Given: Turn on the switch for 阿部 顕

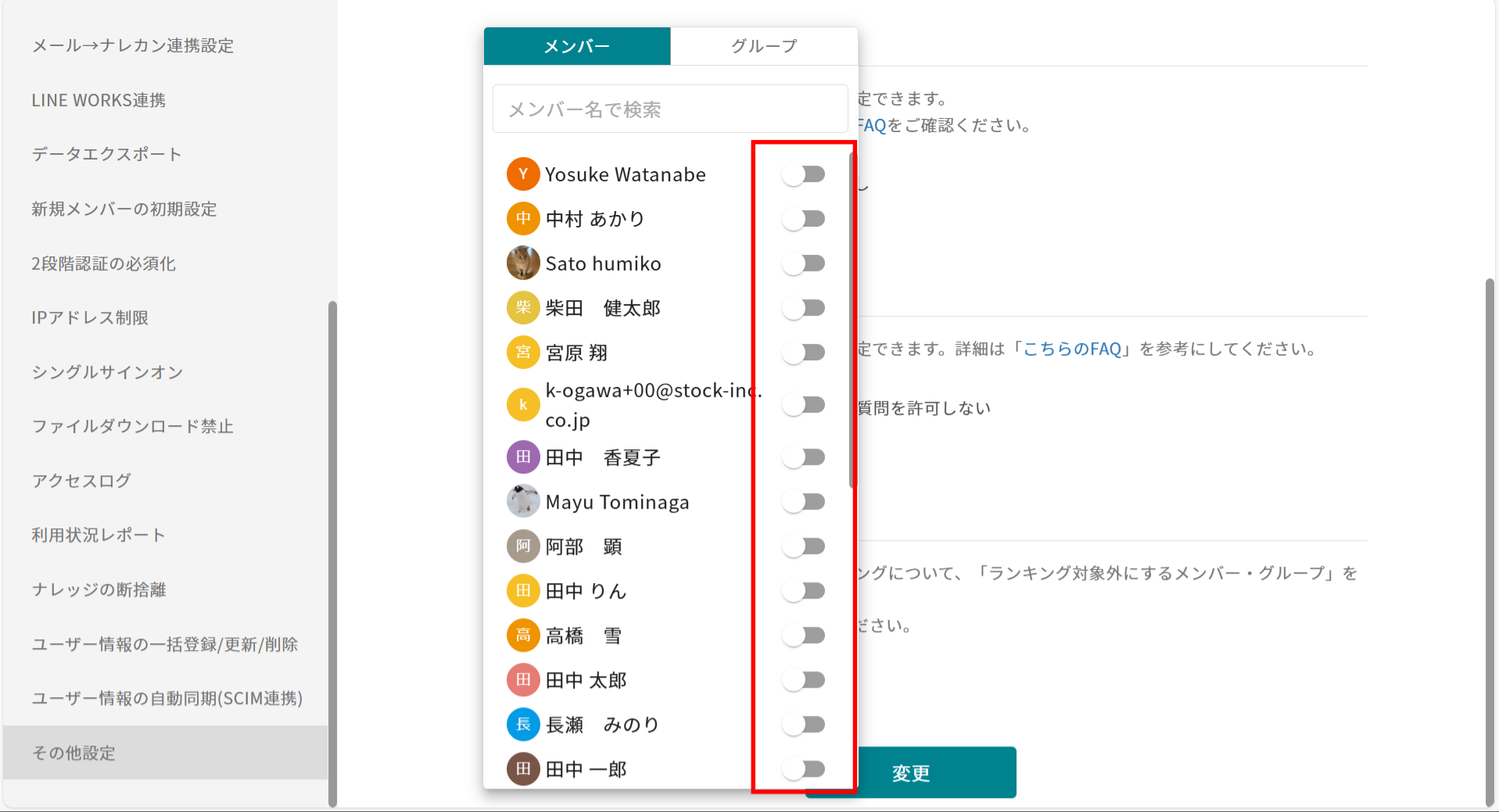Looking at the screenshot, I should (804, 546).
